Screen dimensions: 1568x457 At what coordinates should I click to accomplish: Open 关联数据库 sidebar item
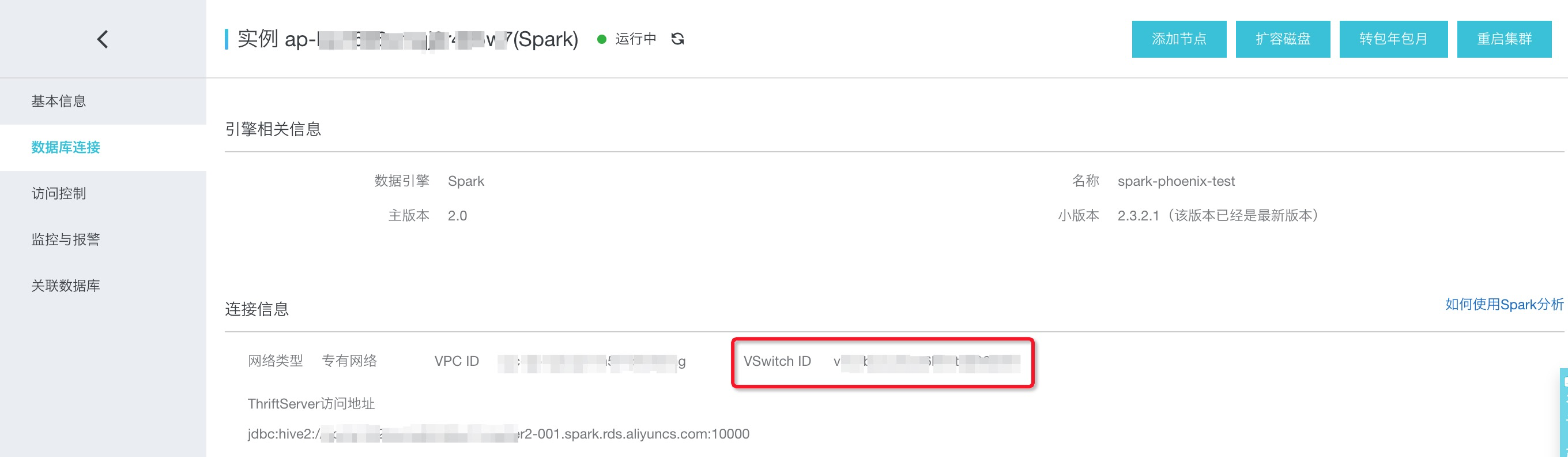pos(66,286)
